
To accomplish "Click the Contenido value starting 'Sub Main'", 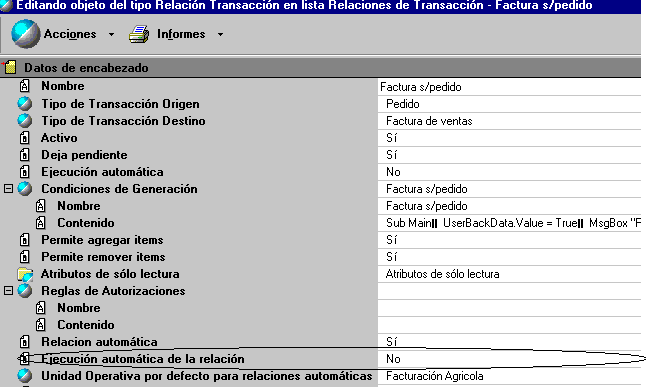I will (509, 223).
